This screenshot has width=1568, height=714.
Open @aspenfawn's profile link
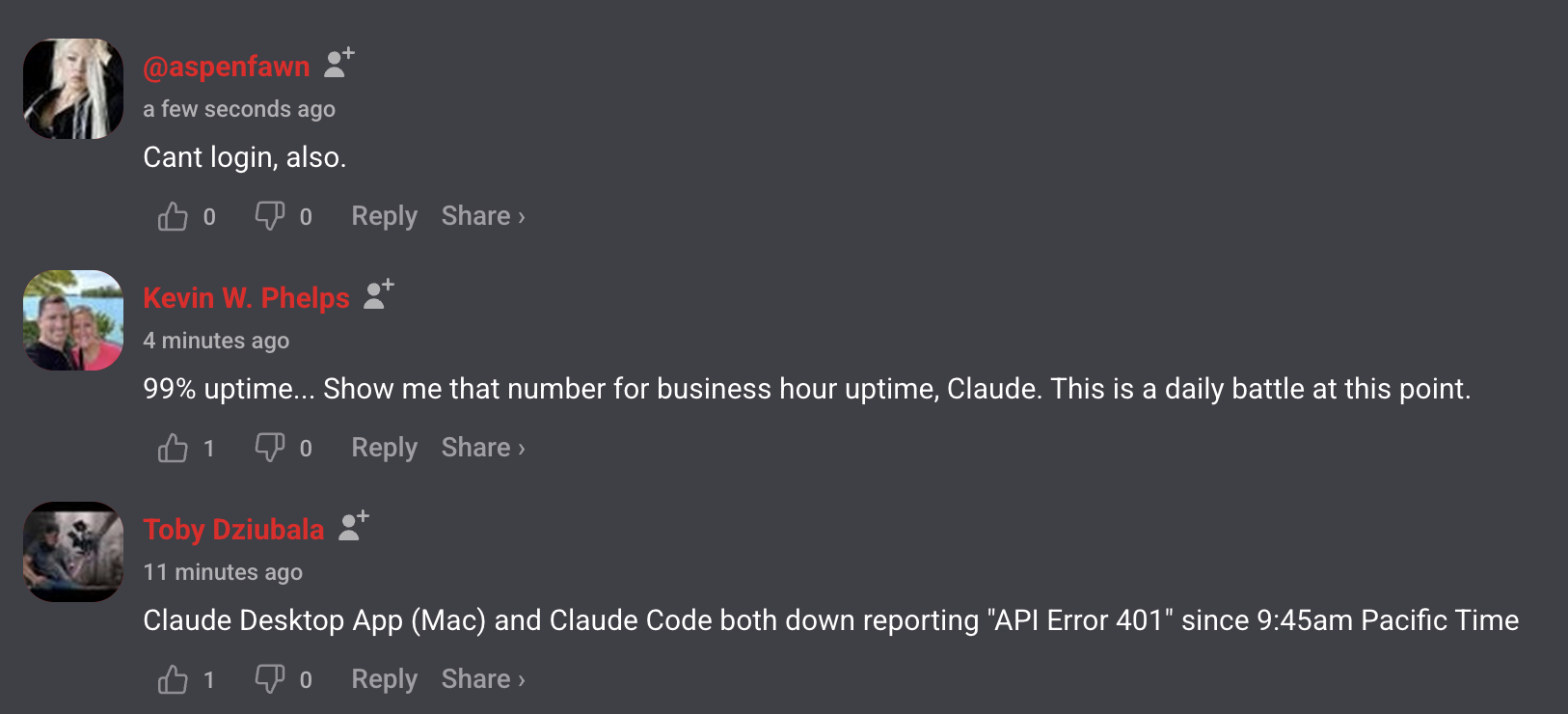coord(227,66)
